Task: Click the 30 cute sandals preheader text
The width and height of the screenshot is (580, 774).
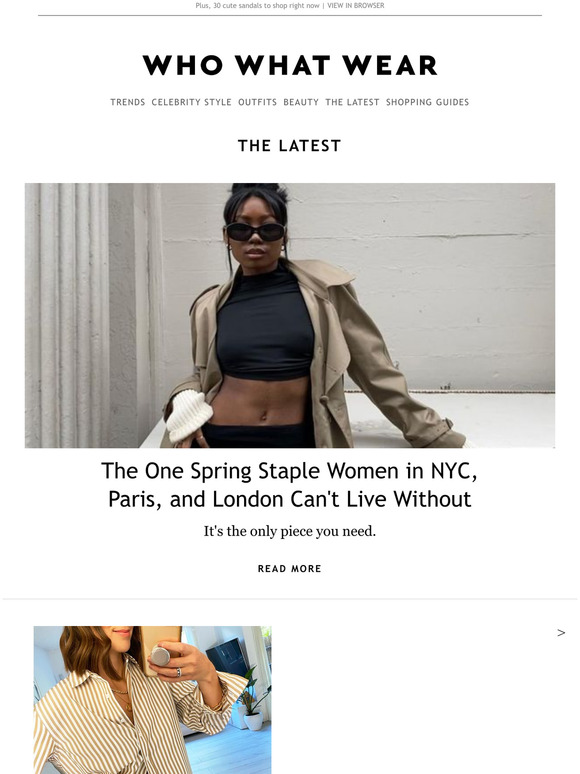Action: (257, 5)
